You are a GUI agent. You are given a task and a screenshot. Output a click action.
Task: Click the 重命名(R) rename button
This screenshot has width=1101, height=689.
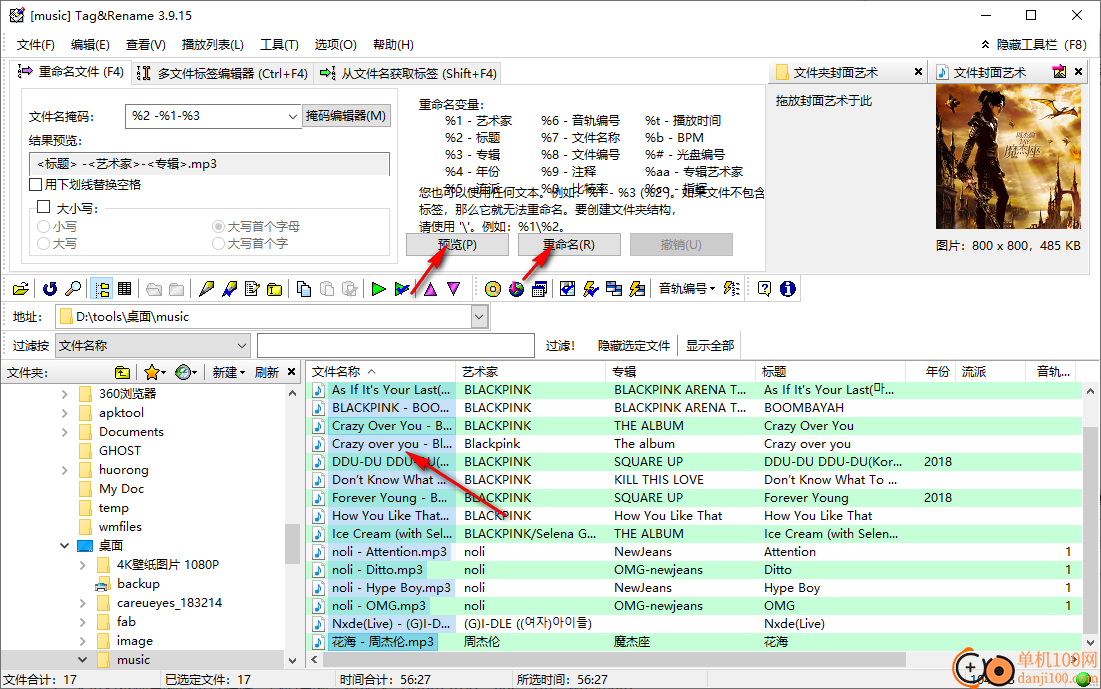[569, 244]
